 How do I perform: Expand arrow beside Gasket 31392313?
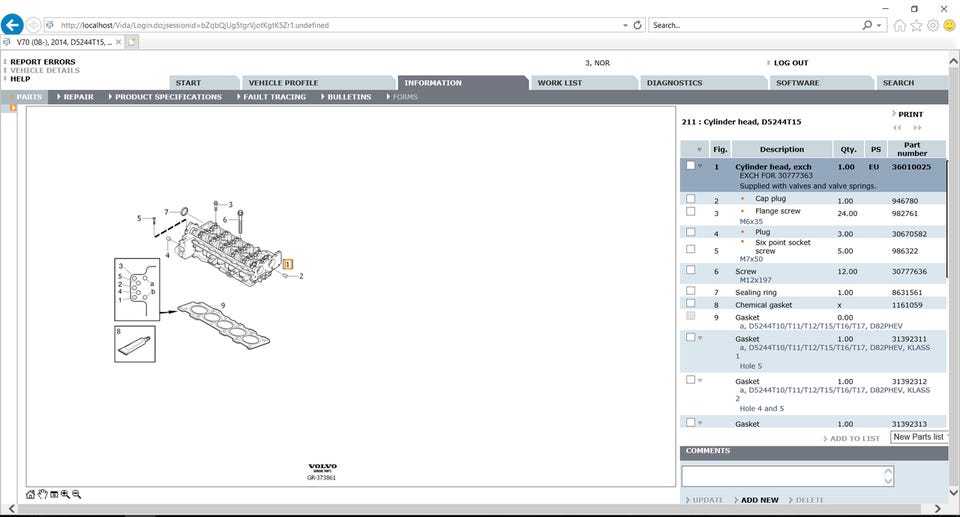700,423
